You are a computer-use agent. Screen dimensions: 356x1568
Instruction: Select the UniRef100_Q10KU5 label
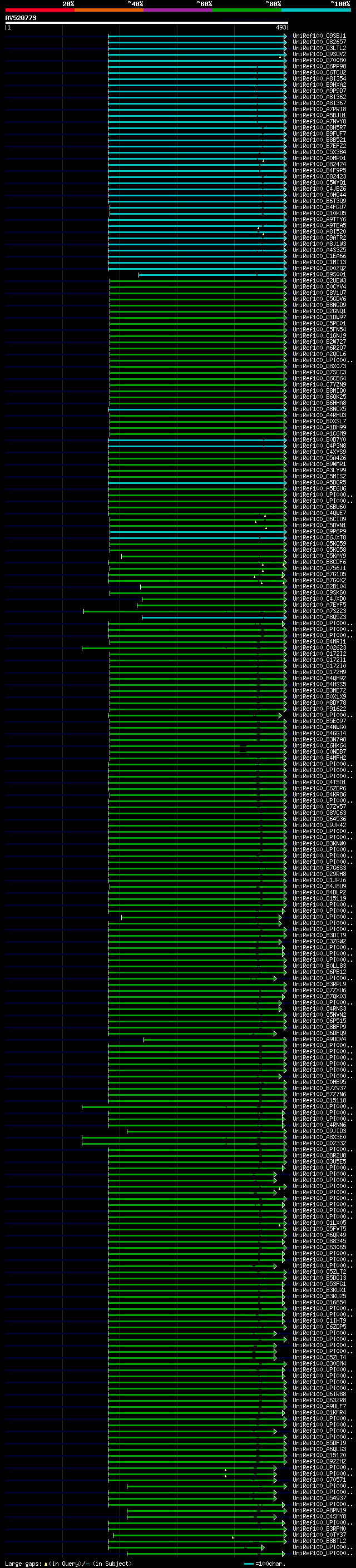pyautogui.click(x=319, y=214)
